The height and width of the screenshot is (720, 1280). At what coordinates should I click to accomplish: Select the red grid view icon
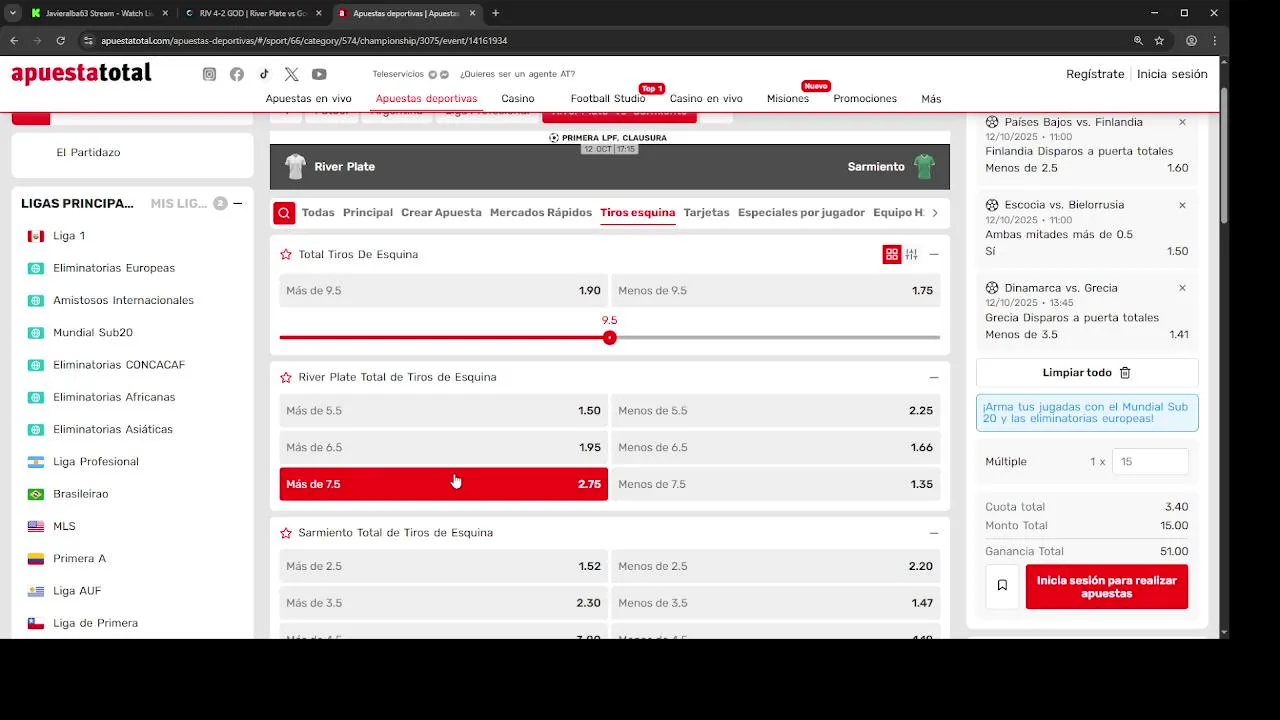click(892, 254)
